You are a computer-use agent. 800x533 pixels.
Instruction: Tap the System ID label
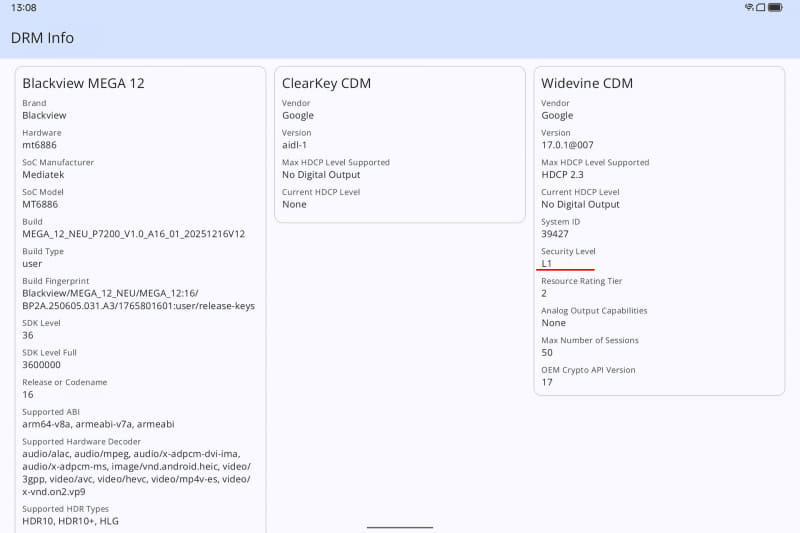point(561,222)
